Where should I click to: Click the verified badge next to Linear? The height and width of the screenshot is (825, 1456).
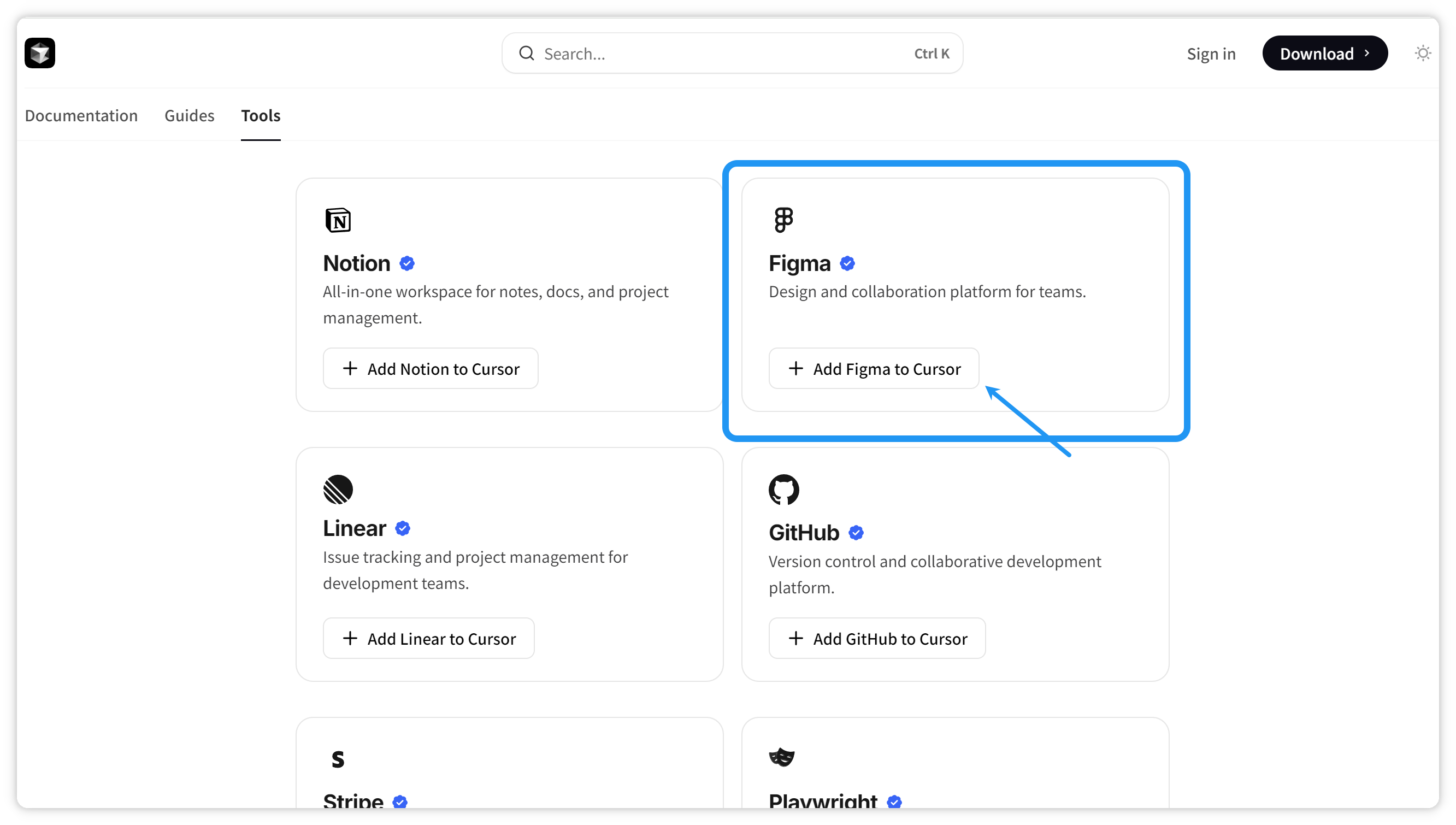pos(402,528)
